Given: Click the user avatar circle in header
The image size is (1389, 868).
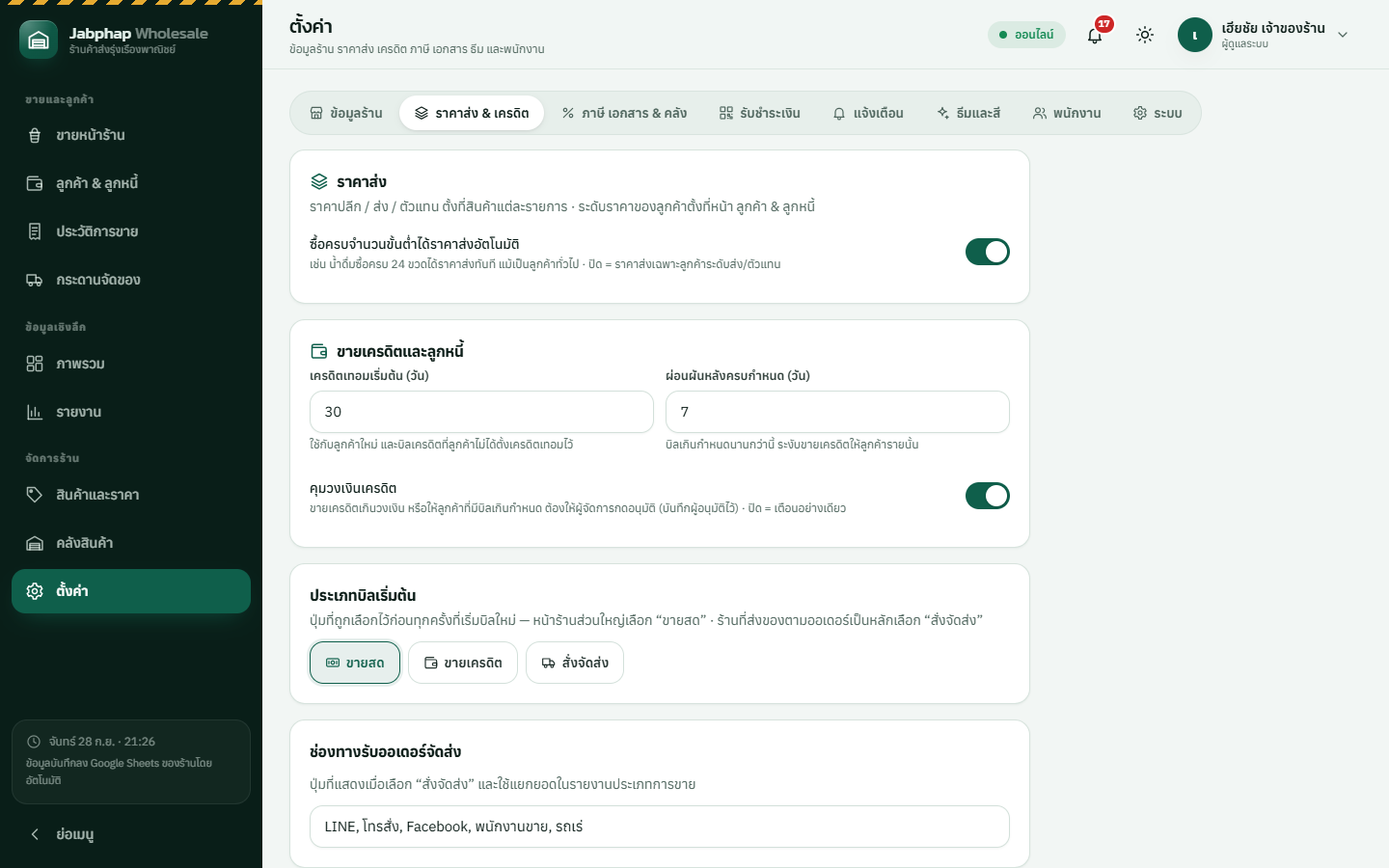Looking at the screenshot, I should [1194, 35].
